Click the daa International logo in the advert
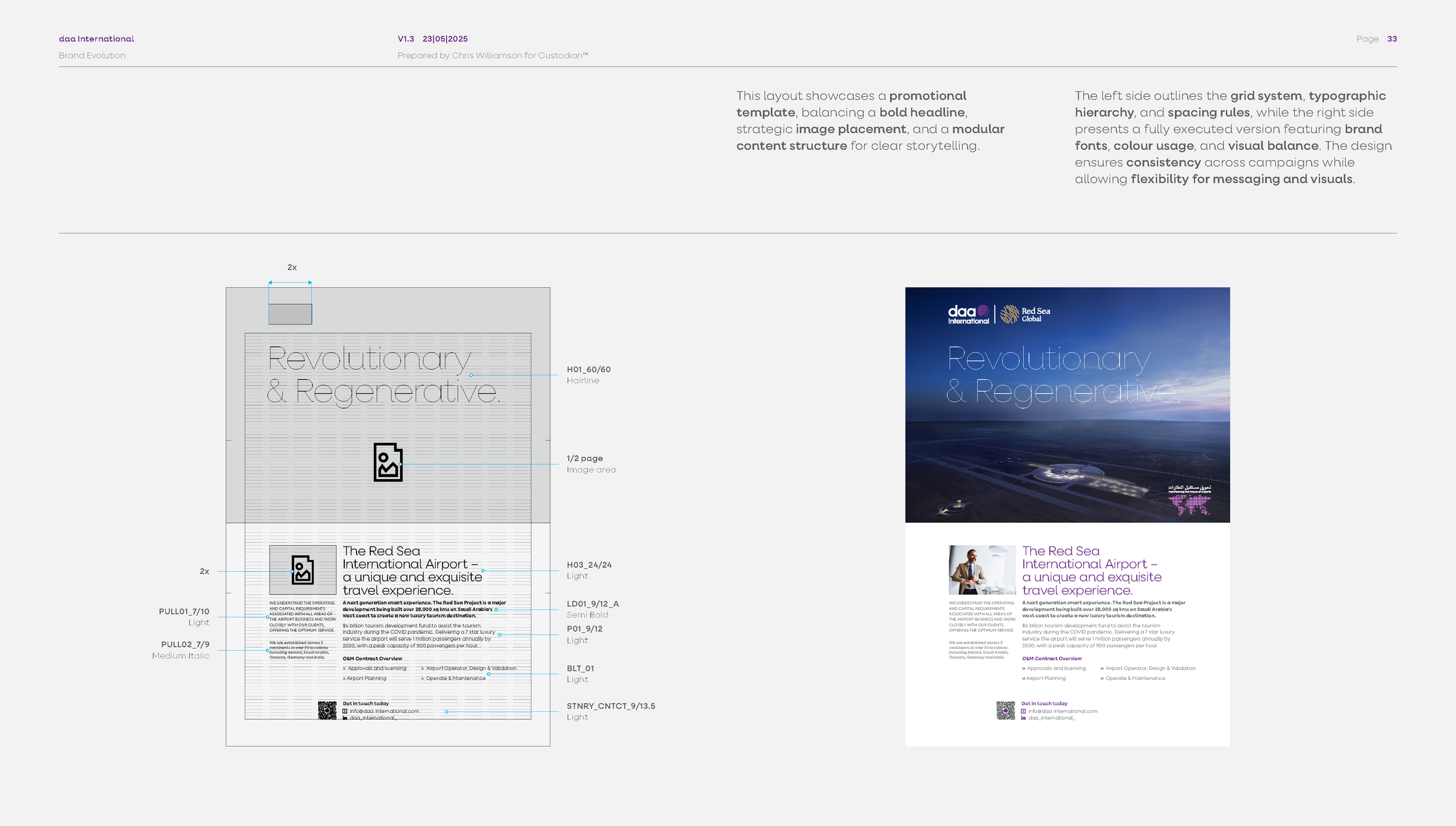The height and width of the screenshot is (826, 1456). pos(969,314)
